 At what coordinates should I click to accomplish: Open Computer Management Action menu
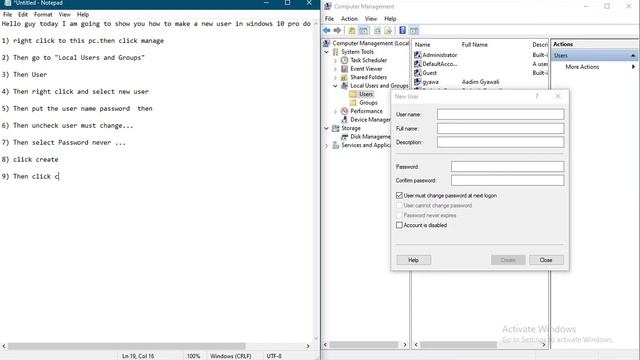(x=349, y=19)
